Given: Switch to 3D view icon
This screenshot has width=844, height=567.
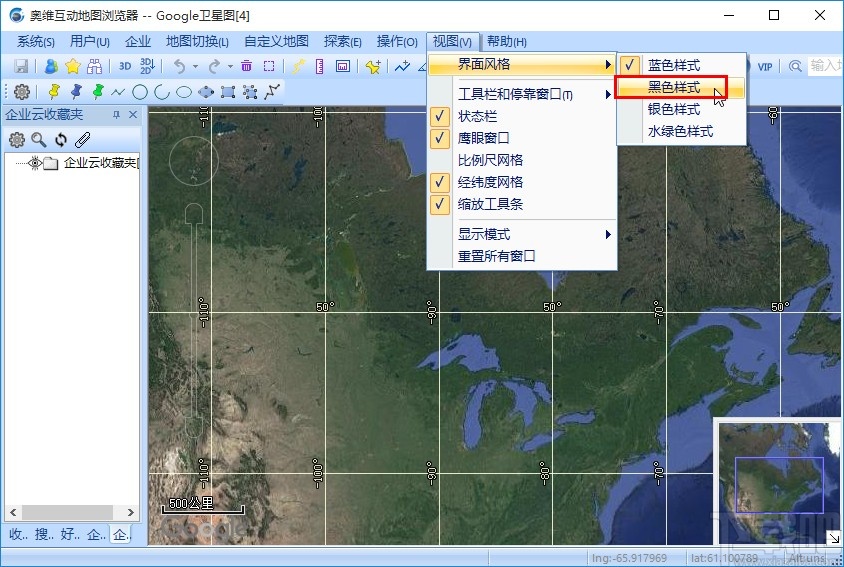Looking at the screenshot, I should coord(125,66).
